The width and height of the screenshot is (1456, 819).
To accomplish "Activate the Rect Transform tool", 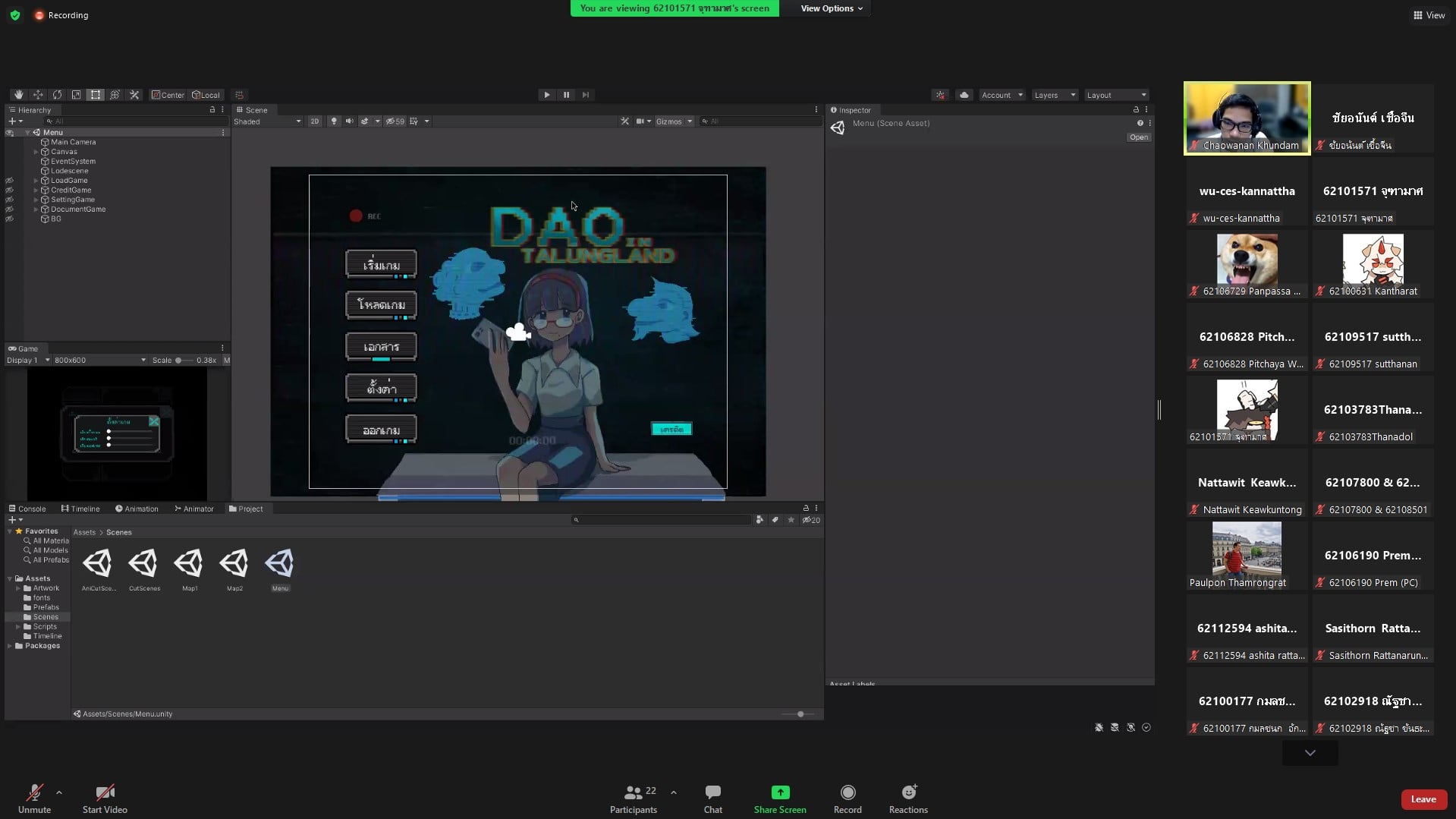I will pyautogui.click(x=96, y=95).
